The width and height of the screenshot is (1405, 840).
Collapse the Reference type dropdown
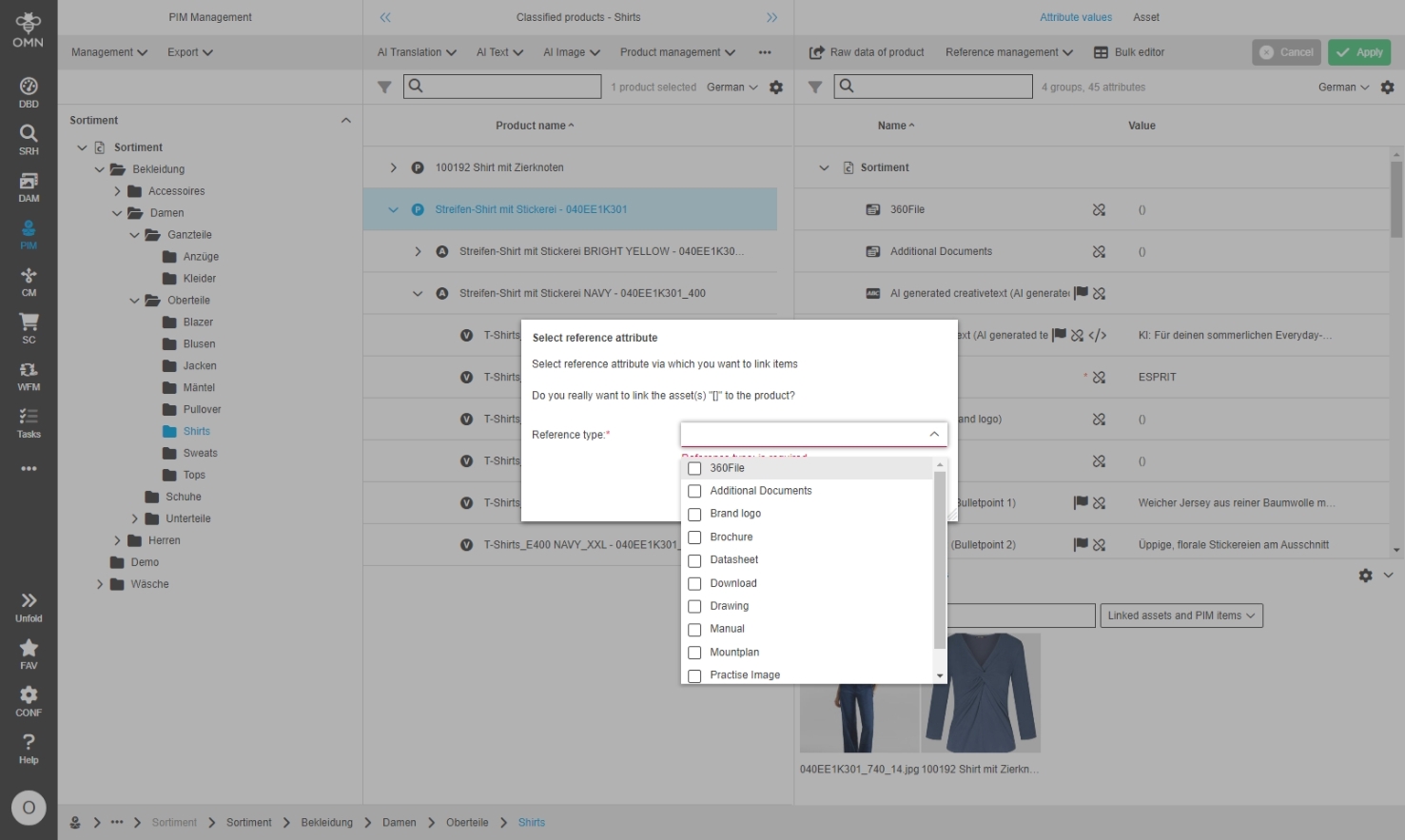tap(934, 435)
